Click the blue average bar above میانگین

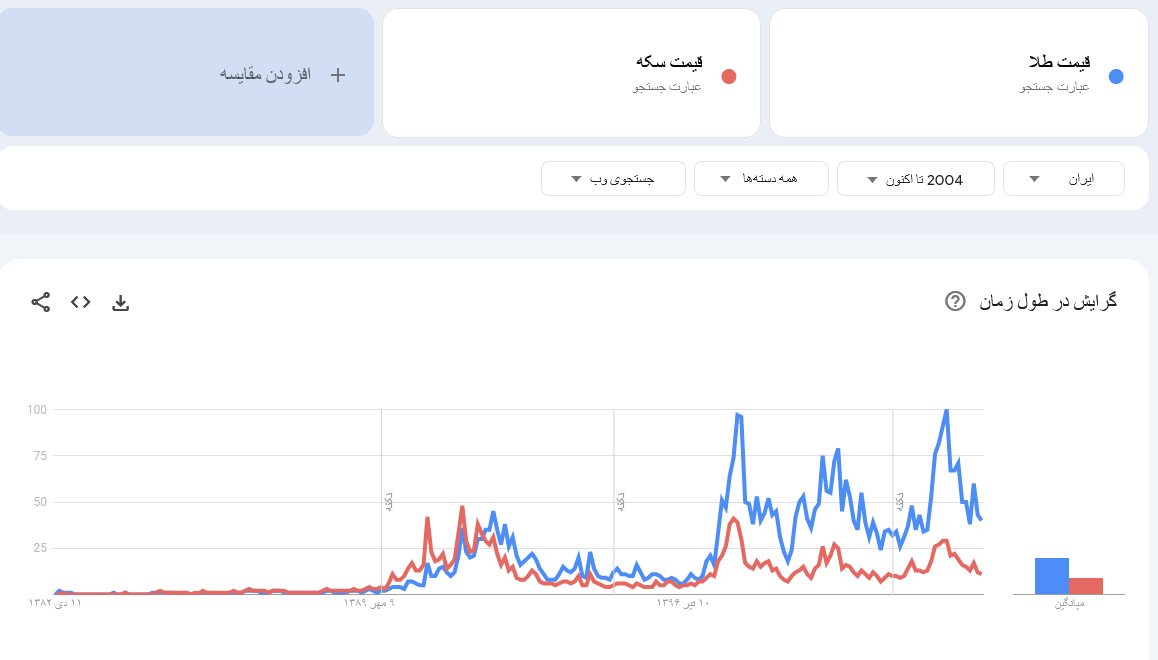1052,576
